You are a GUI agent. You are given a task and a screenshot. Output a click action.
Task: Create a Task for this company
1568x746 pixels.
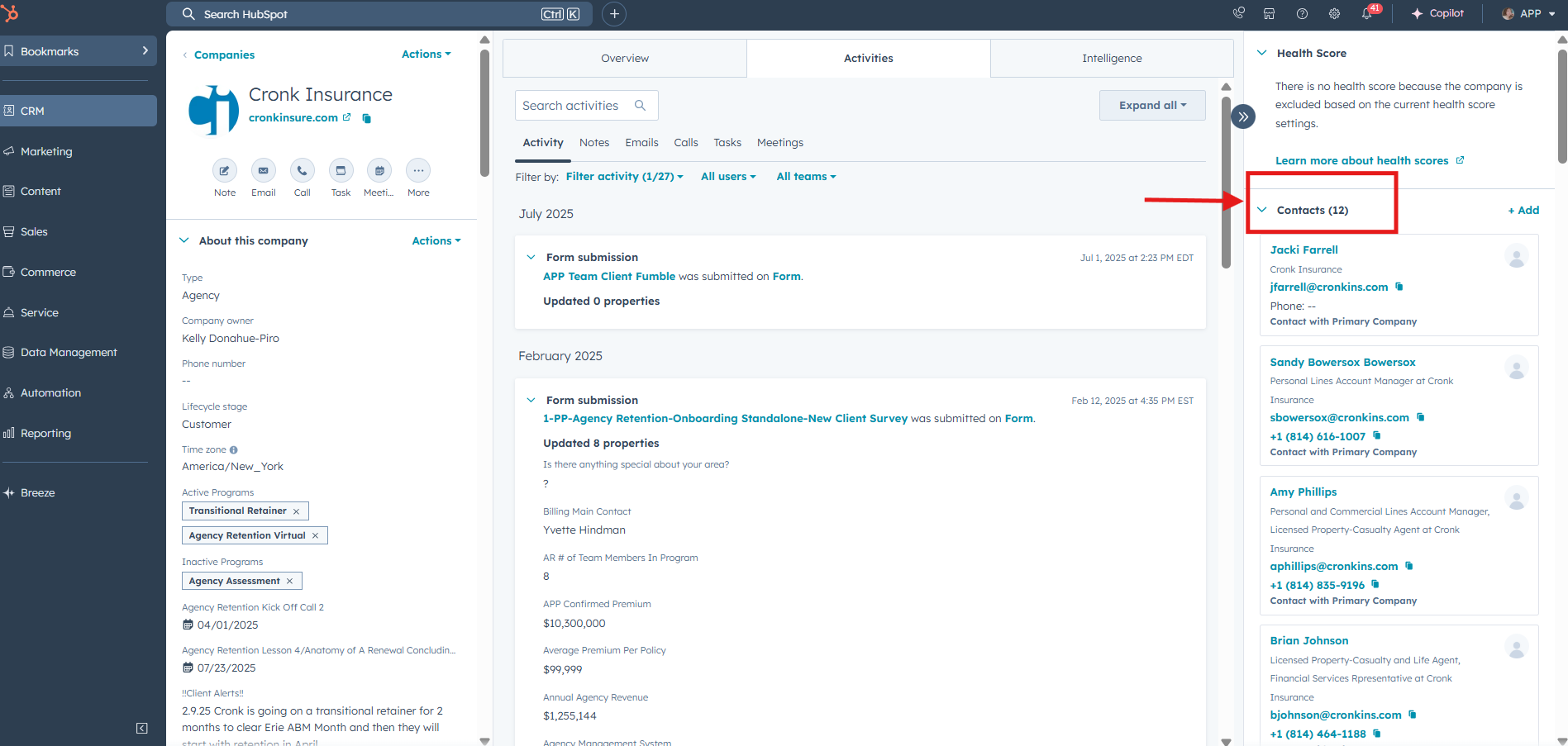[x=341, y=170]
